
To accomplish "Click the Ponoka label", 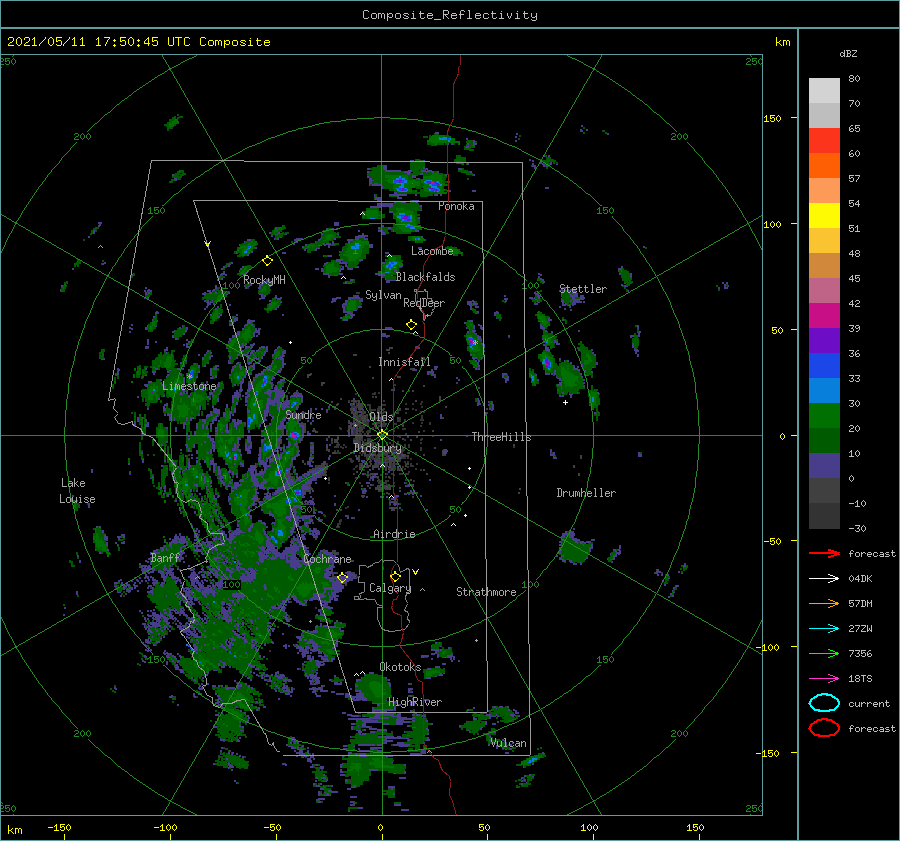I will click(456, 206).
